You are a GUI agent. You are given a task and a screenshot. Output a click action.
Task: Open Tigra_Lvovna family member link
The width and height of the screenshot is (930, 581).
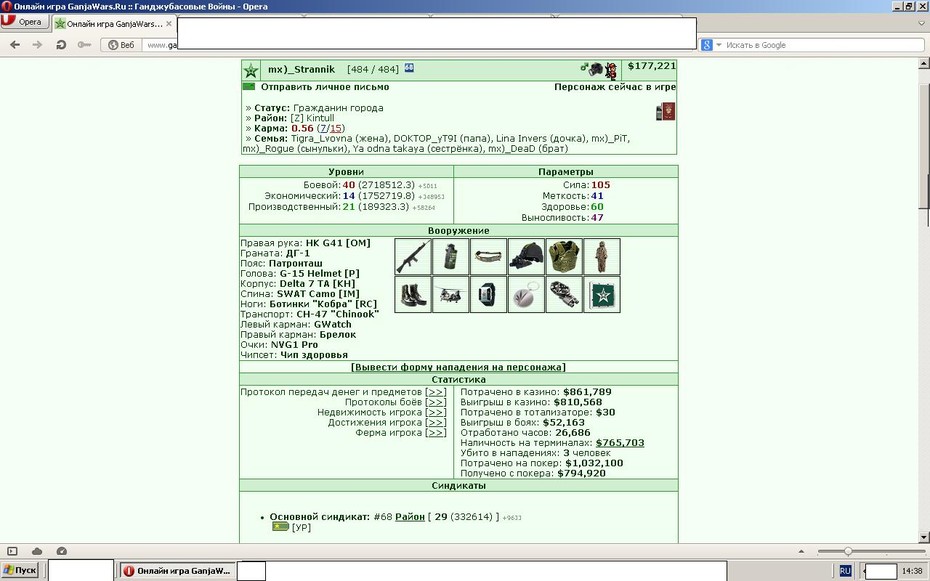[x=324, y=138]
